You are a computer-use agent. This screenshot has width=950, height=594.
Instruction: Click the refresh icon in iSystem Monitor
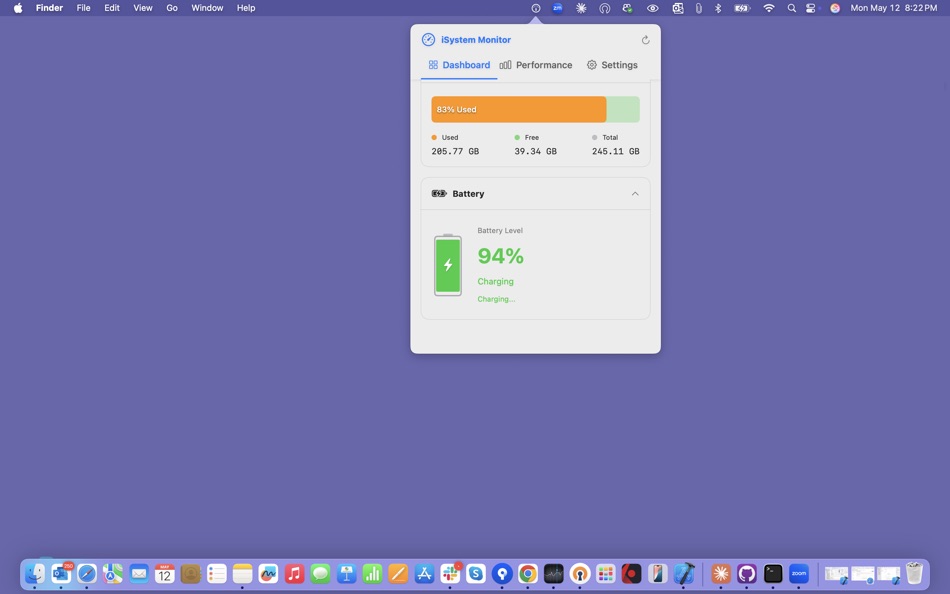645,39
